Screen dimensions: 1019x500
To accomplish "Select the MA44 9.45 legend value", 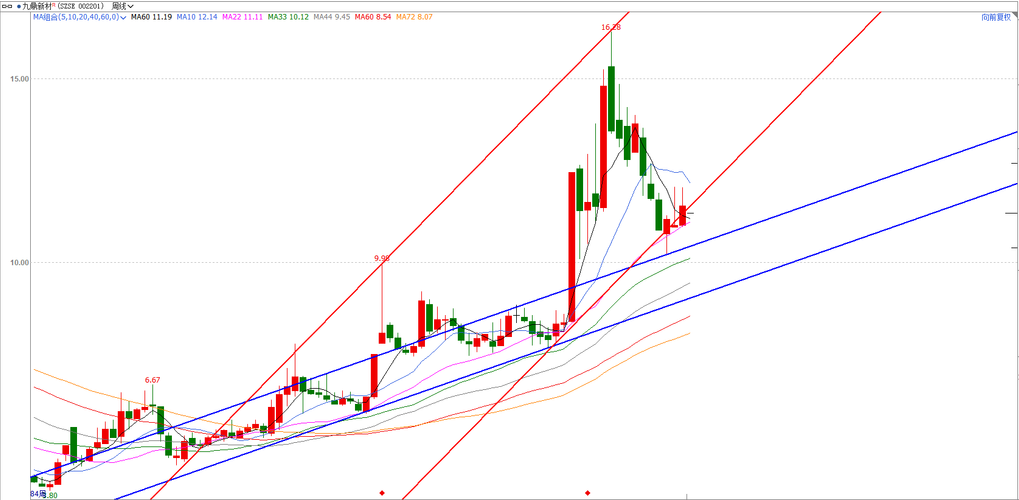I will [331, 17].
